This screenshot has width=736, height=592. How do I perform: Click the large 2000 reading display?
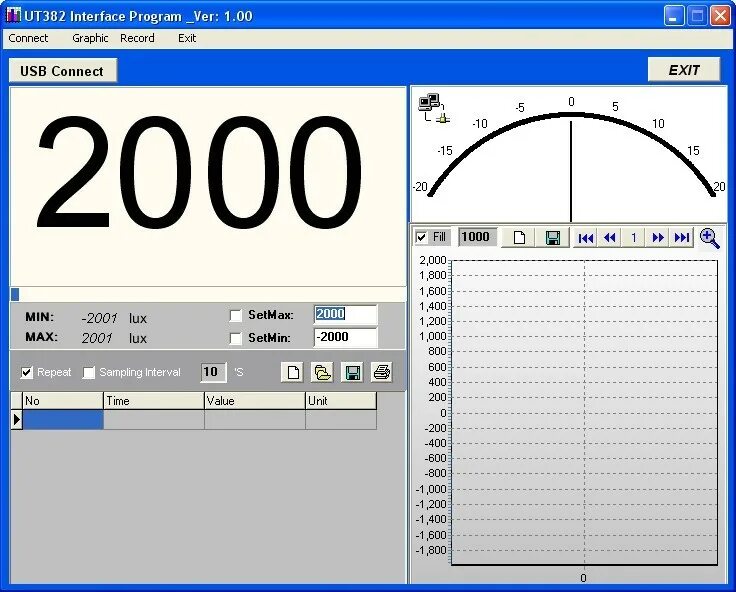199,173
